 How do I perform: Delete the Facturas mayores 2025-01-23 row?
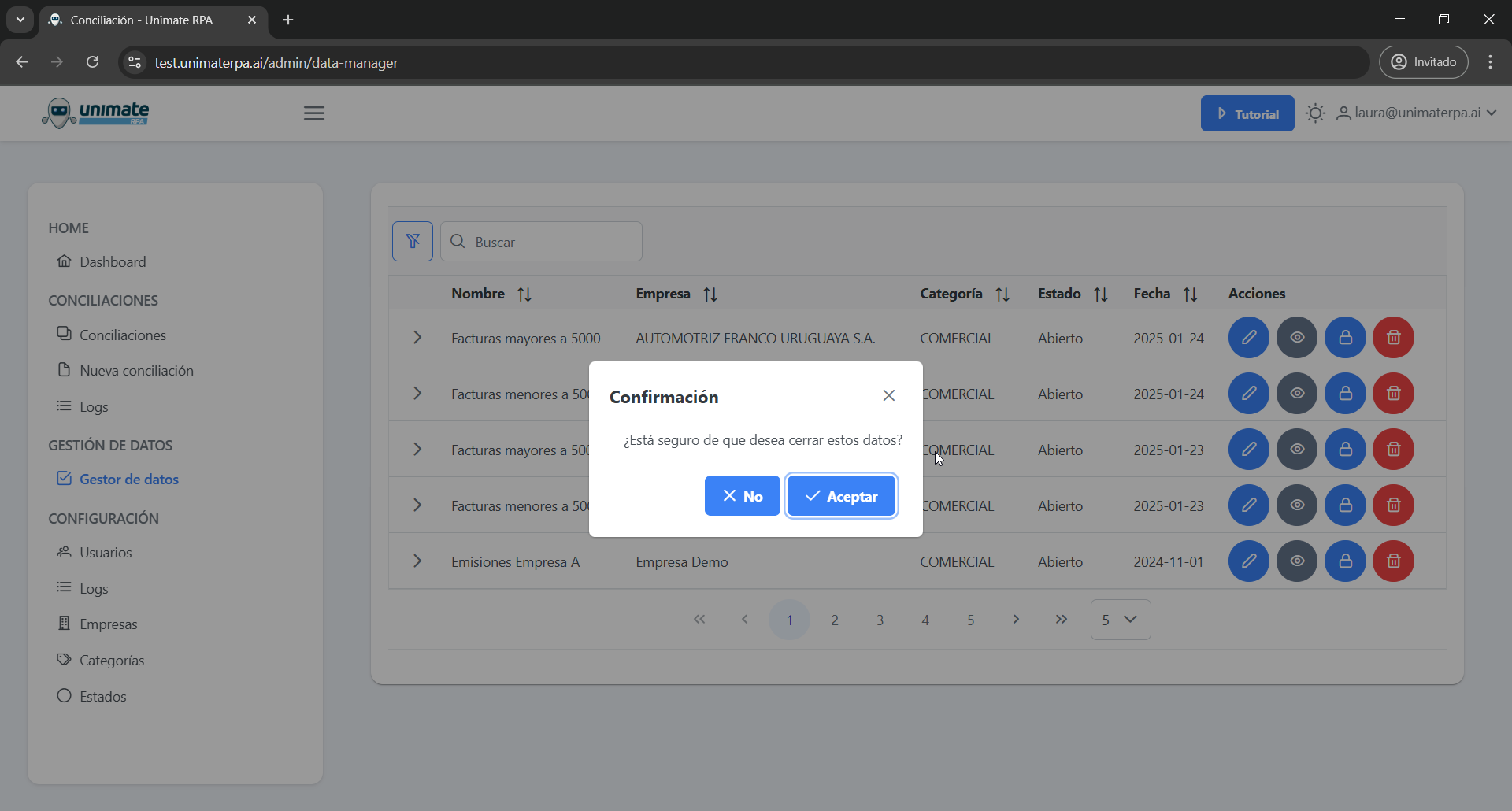pos(1393,450)
